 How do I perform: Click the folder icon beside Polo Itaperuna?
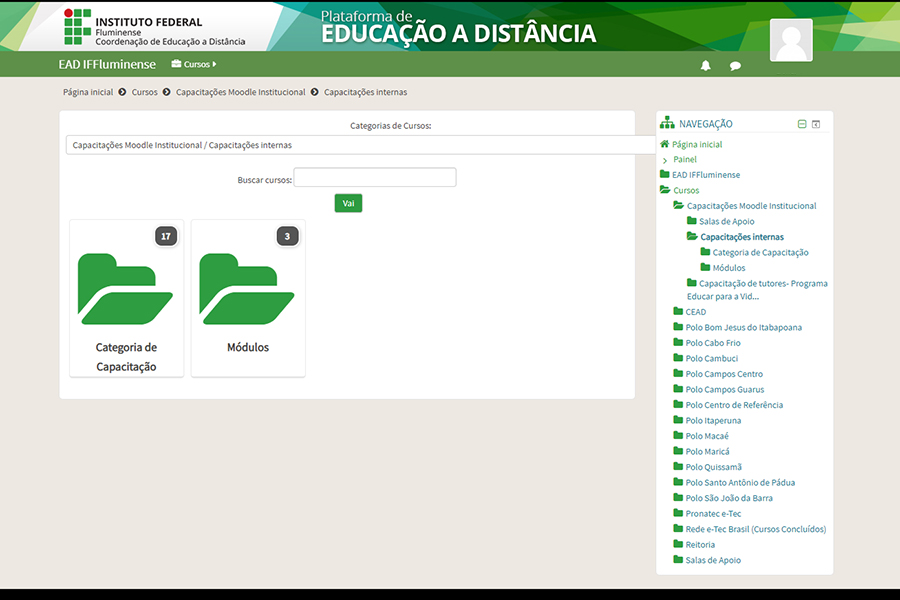(x=678, y=420)
